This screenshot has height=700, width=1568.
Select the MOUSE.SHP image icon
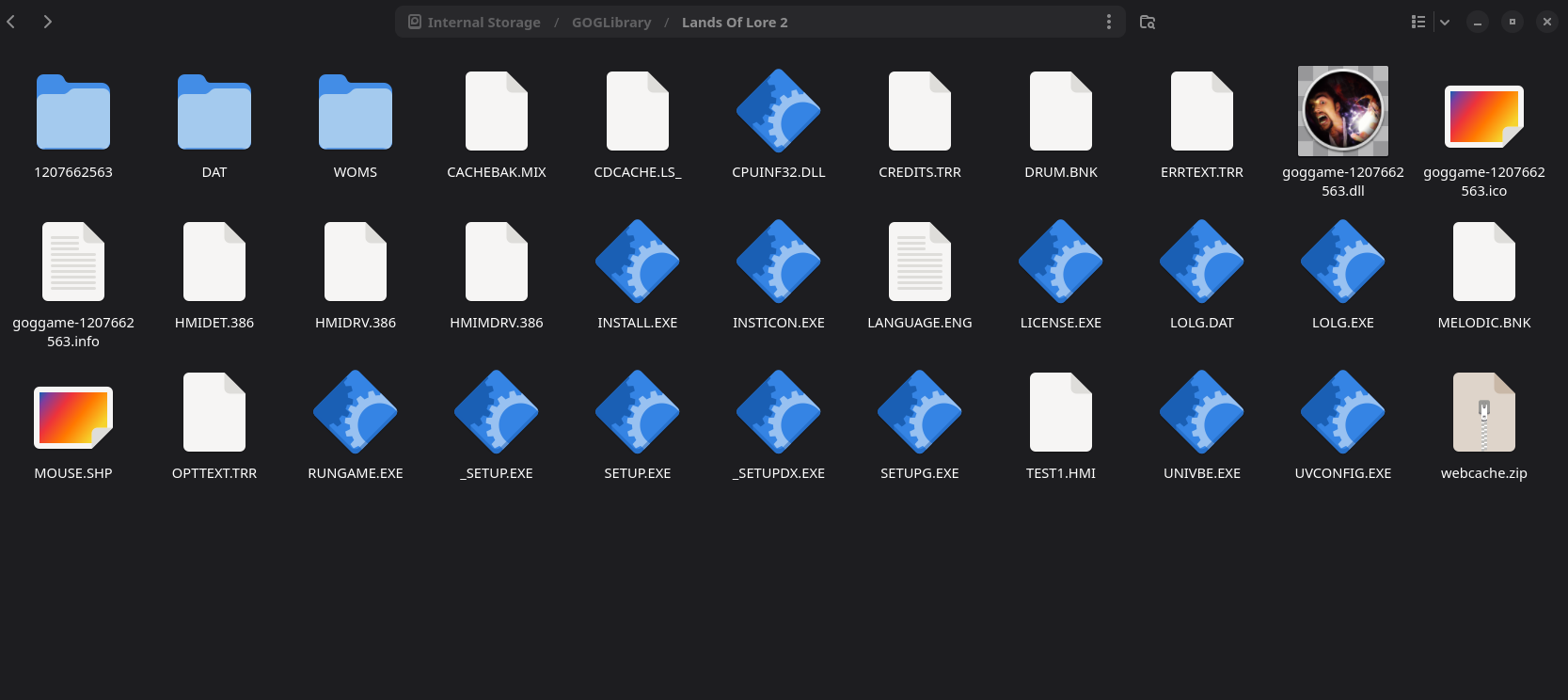pyautogui.click(x=73, y=418)
